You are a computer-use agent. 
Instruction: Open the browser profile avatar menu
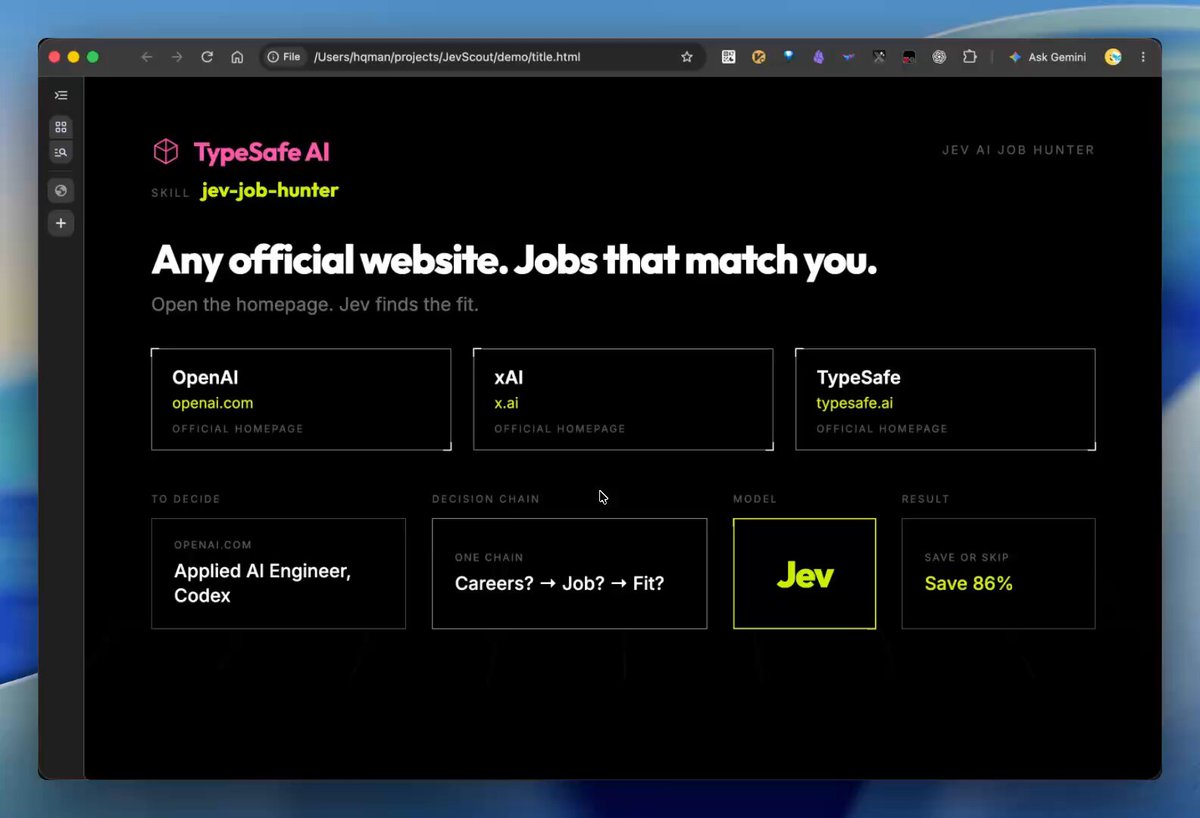(x=1113, y=57)
